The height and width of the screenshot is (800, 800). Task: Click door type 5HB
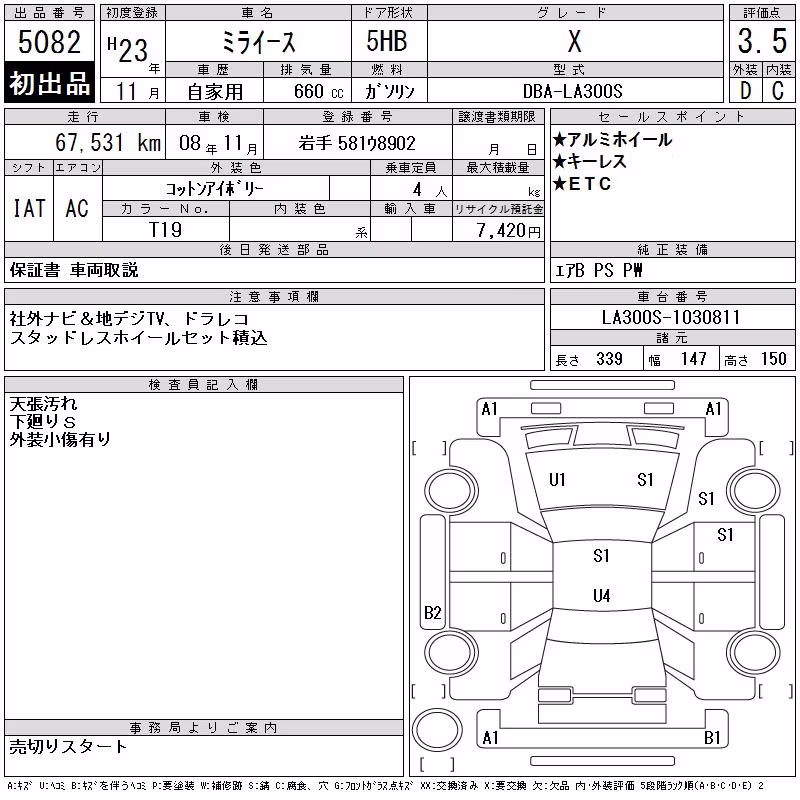click(x=387, y=41)
